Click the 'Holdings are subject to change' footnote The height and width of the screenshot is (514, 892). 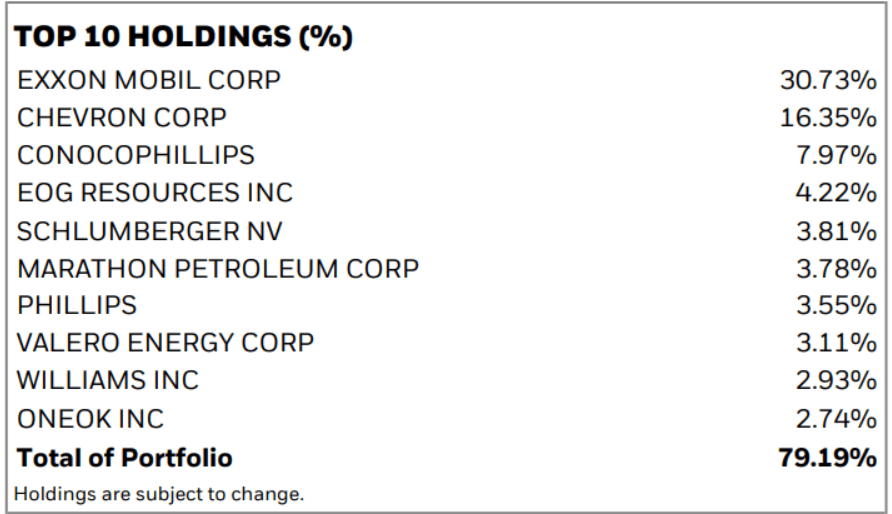coord(160,493)
